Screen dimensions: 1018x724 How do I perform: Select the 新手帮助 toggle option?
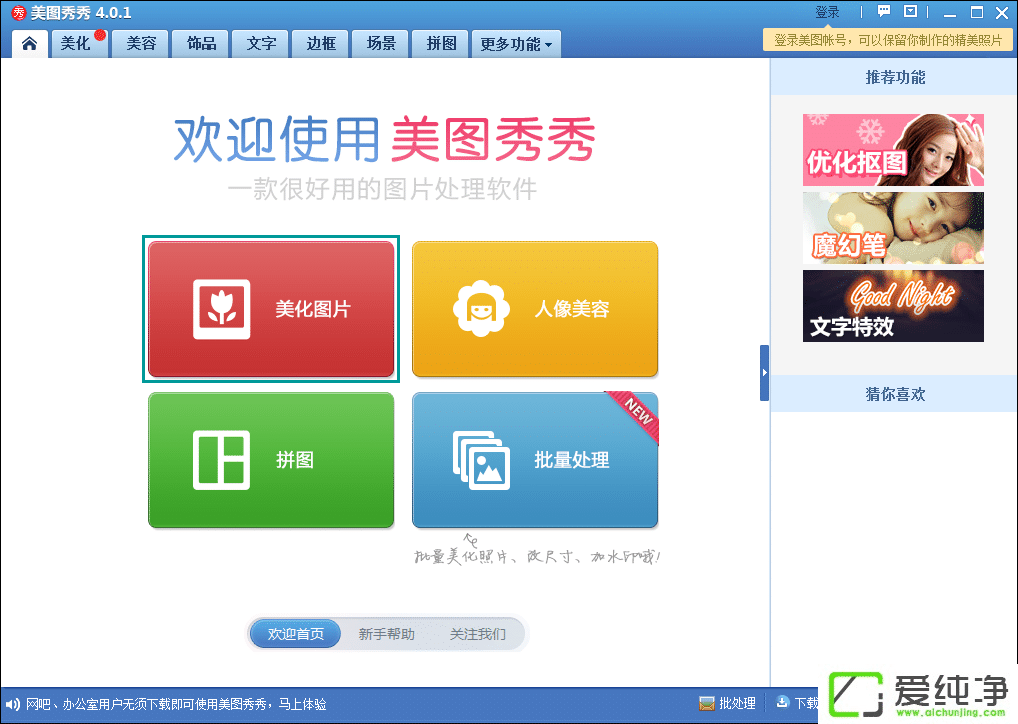click(x=386, y=634)
